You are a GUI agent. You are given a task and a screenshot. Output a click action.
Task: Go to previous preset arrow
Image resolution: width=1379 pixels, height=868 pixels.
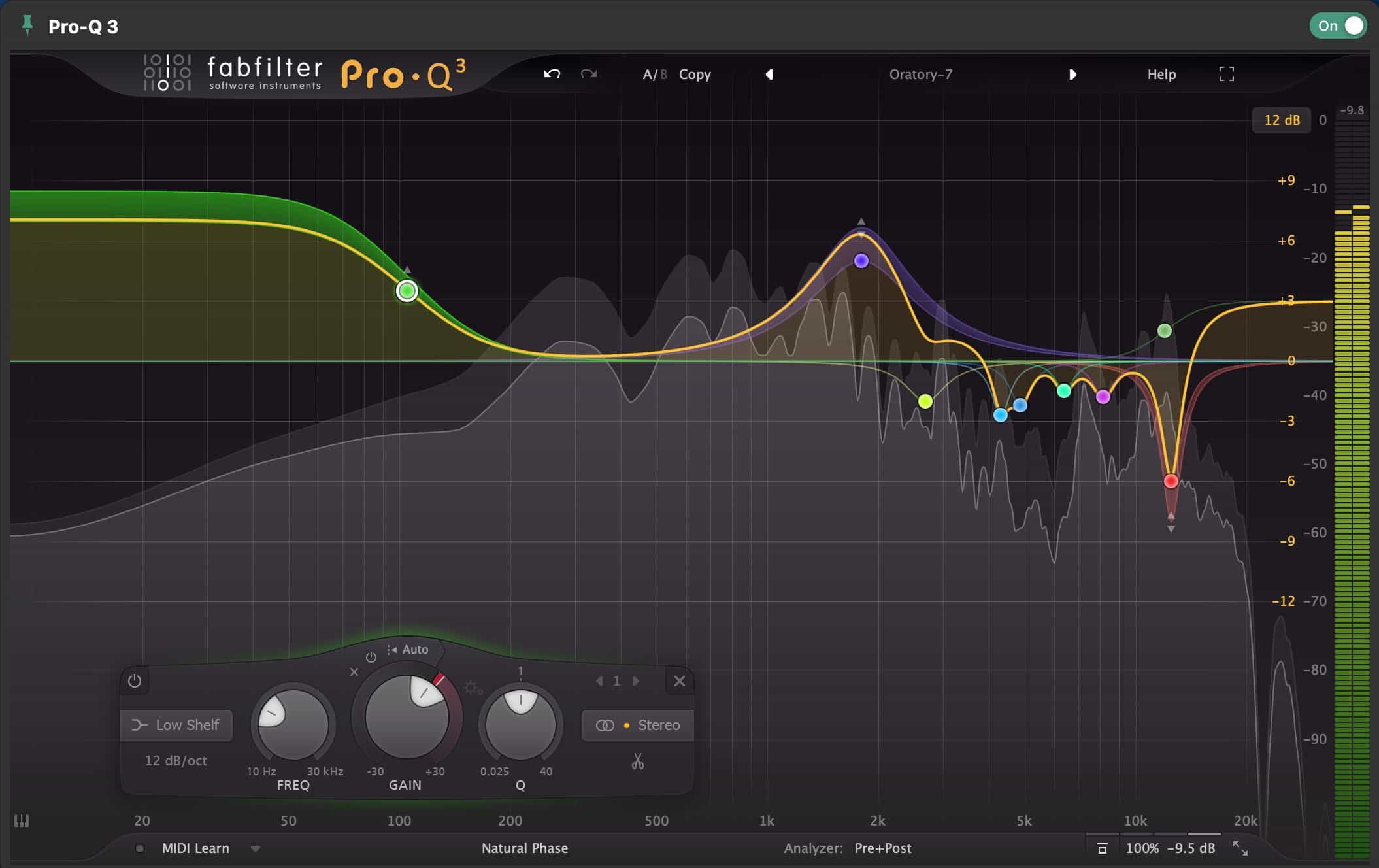pos(769,75)
